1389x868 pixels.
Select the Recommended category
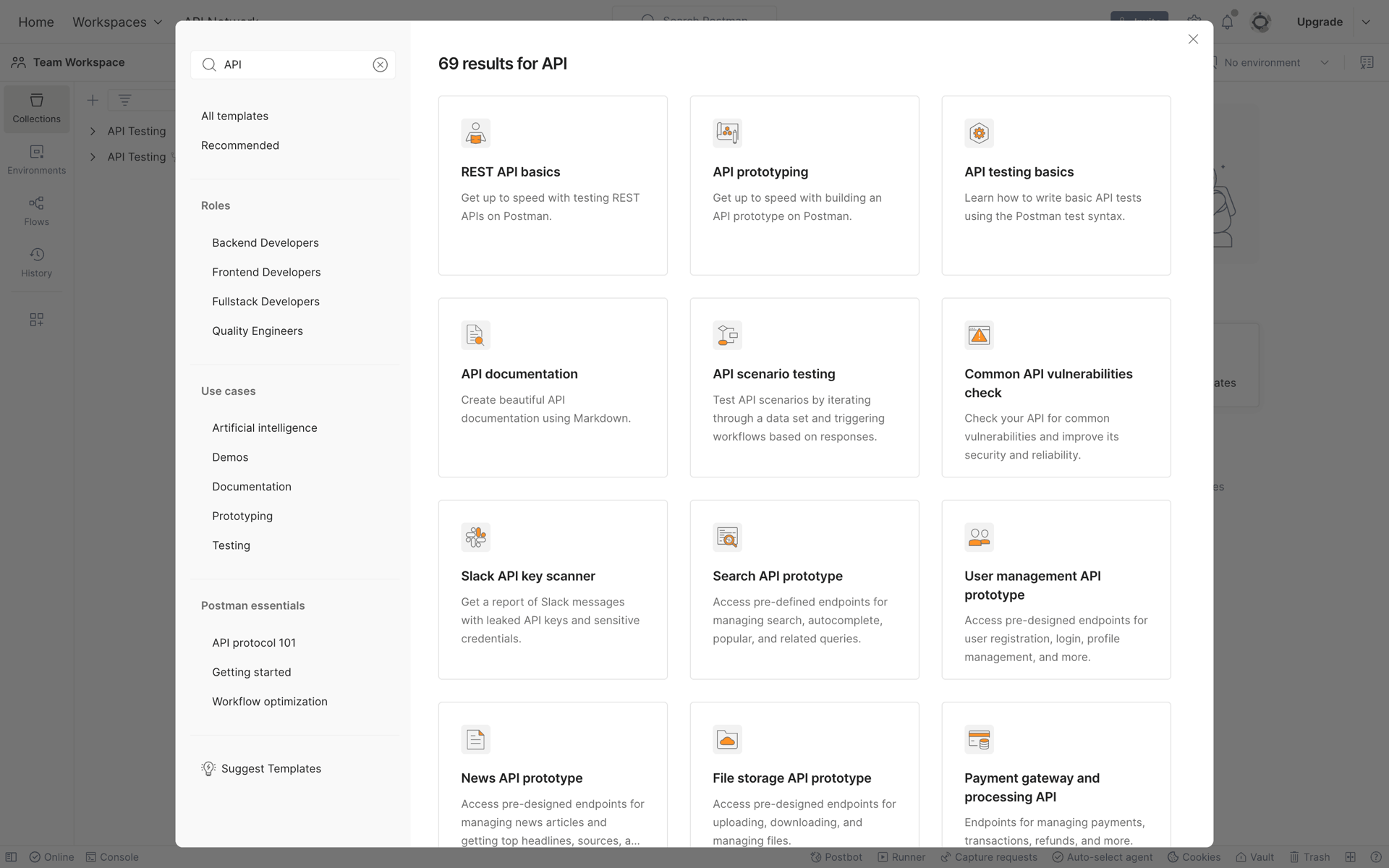(240, 145)
